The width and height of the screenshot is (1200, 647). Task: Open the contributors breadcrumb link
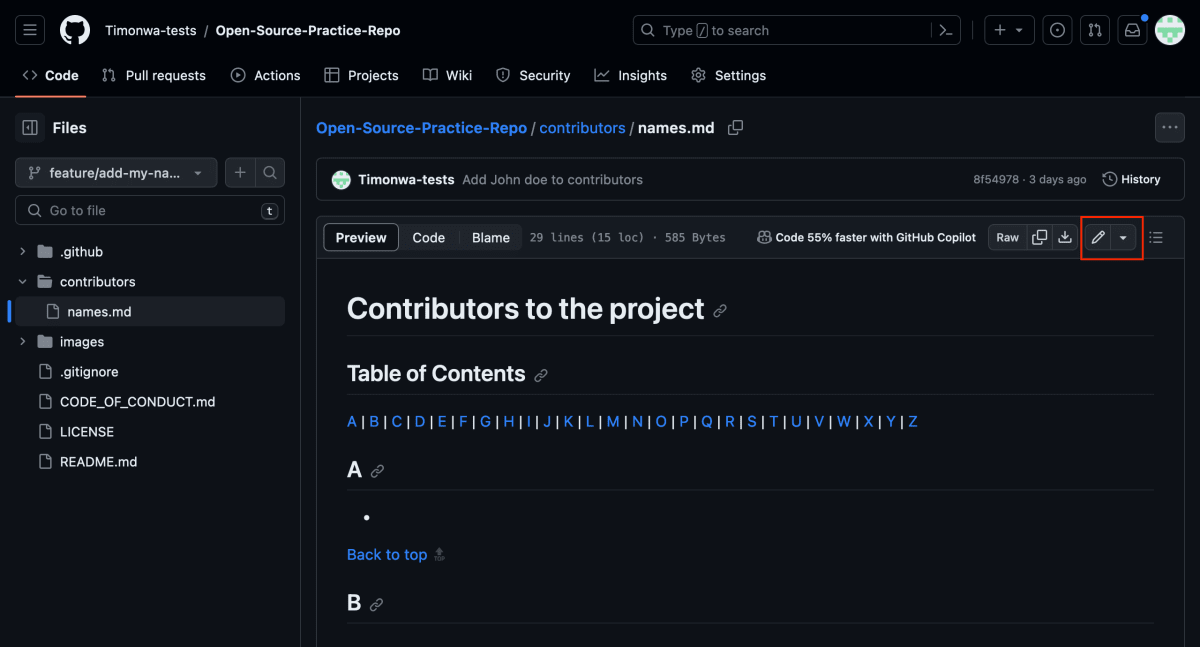[582, 128]
